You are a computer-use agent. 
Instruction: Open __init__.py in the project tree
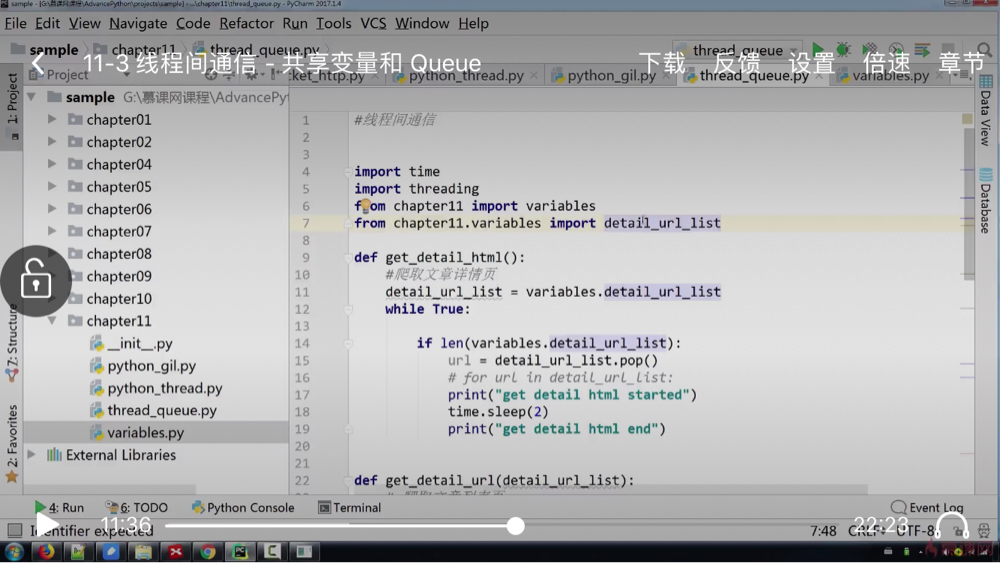[x=131, y=344]
